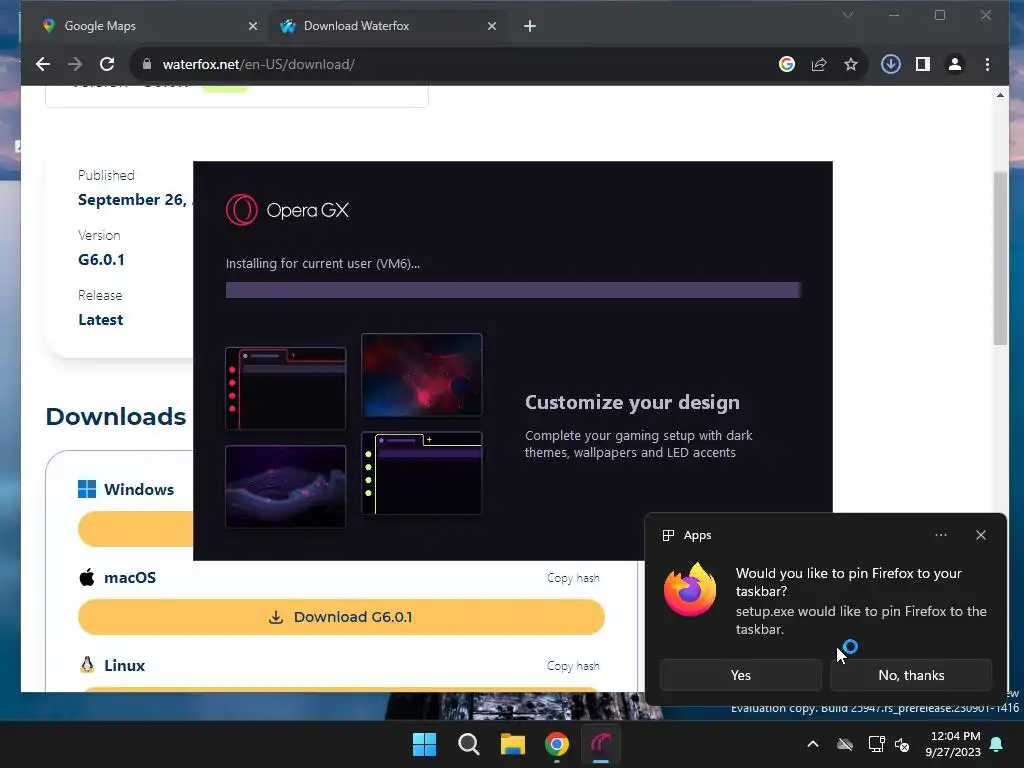Click the 'G6.0.1' version text

pos(101,260)
